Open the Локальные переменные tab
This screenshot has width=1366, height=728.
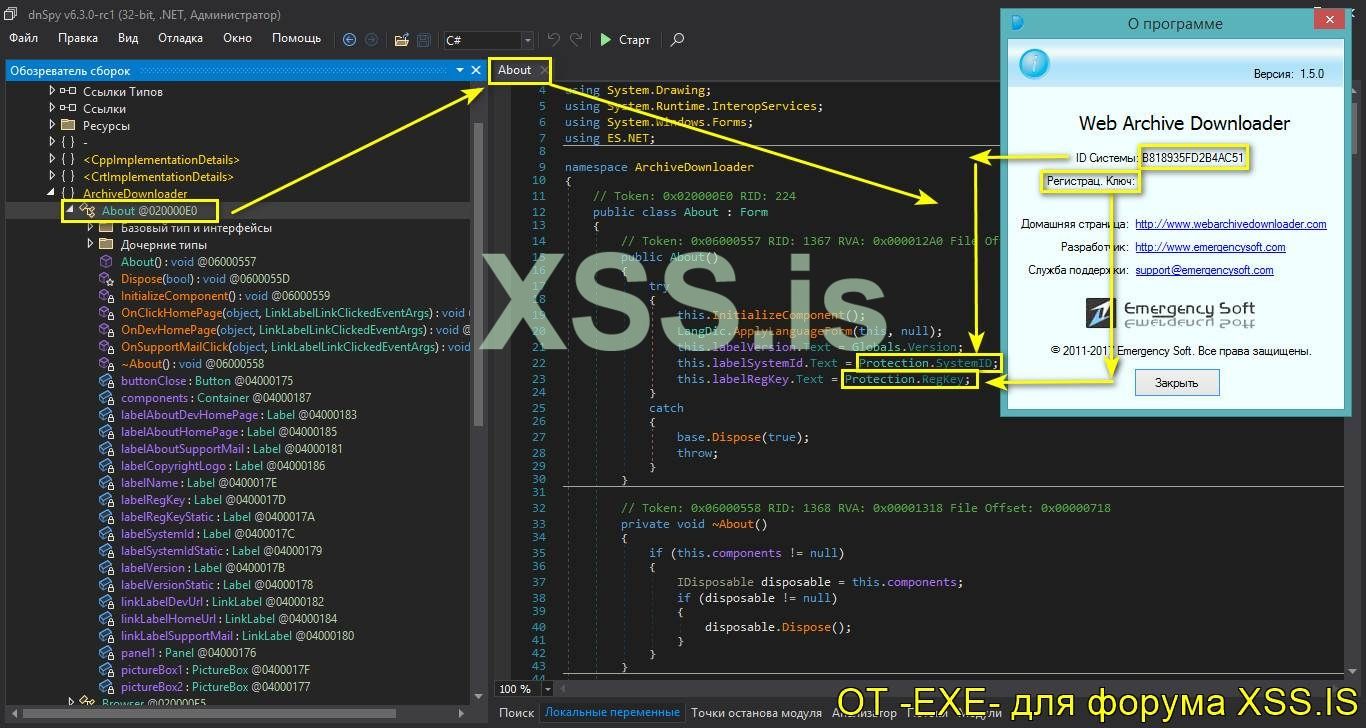pos(612,713)
